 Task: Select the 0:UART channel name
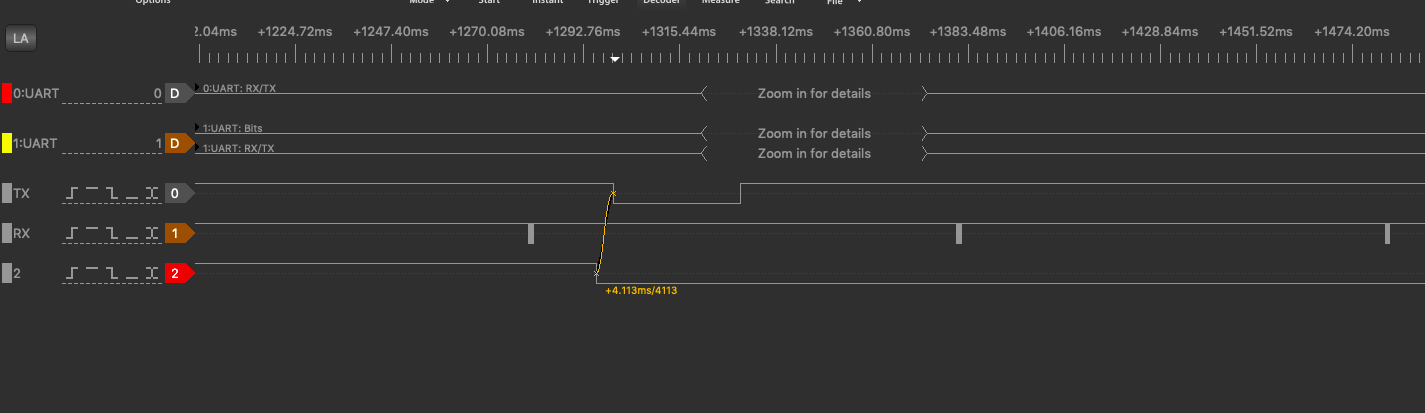[x=37, y=94]
